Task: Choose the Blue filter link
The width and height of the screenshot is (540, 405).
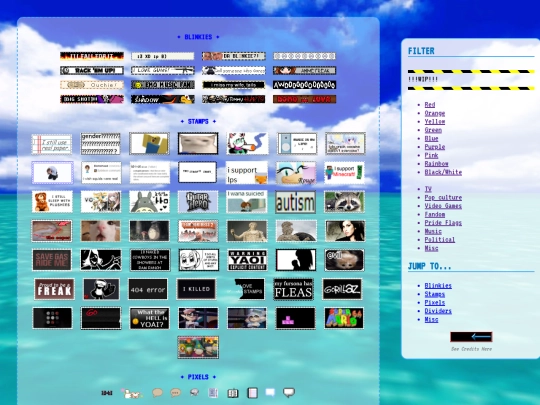Action: [x=431, y=138]
